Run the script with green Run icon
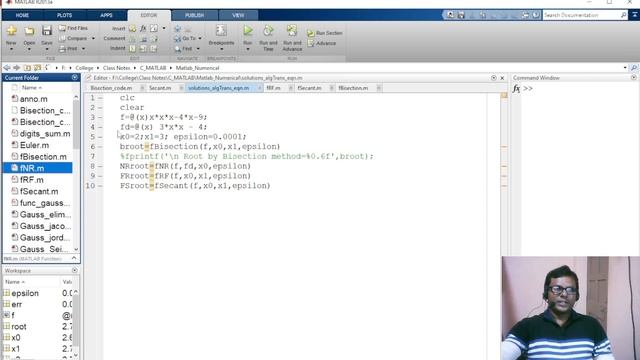Image resolution: width=640 pixels, height=360 pixels. pyautogui.click(x=248, y=31)
